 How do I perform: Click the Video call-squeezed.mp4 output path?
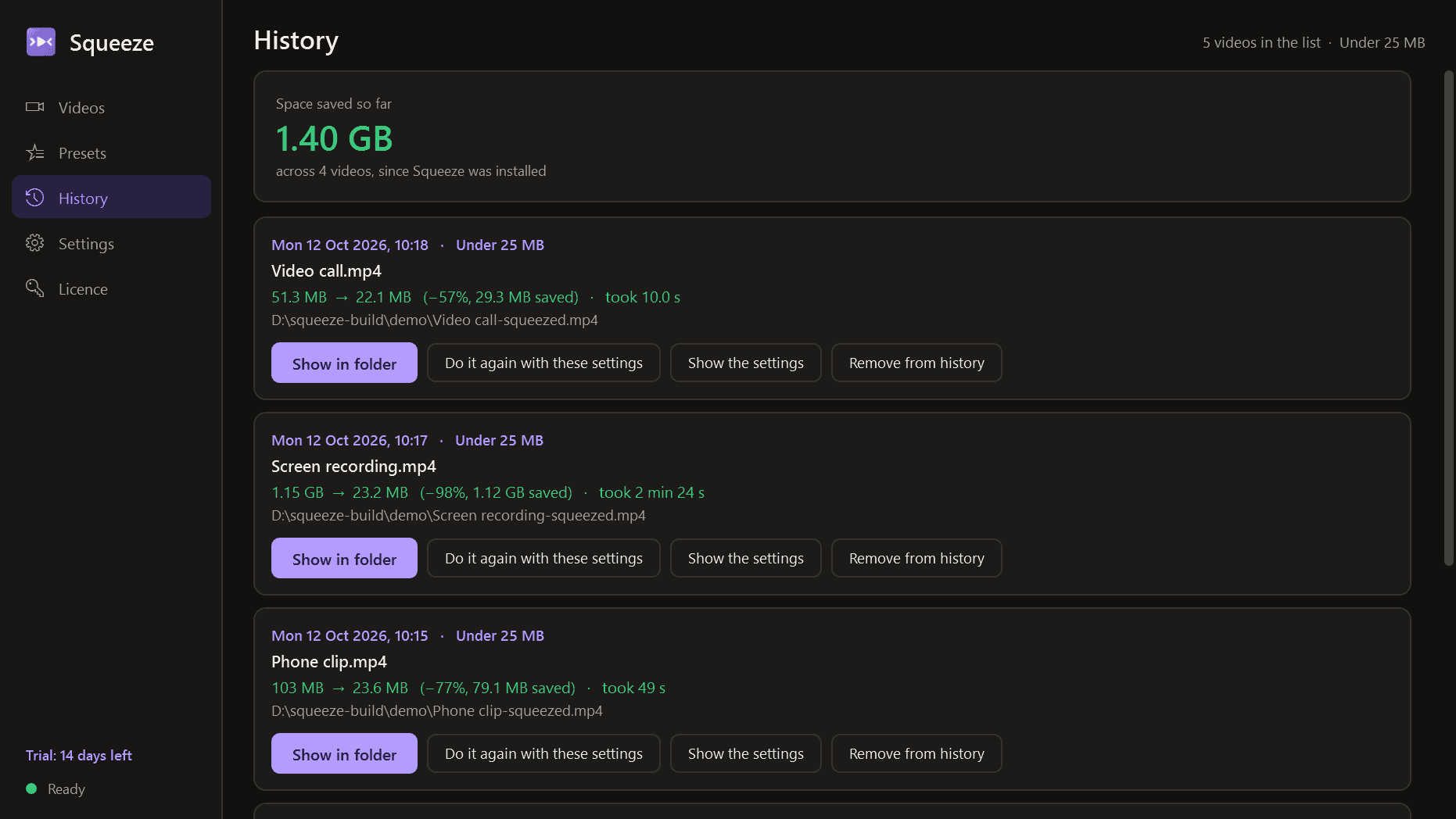435,320
